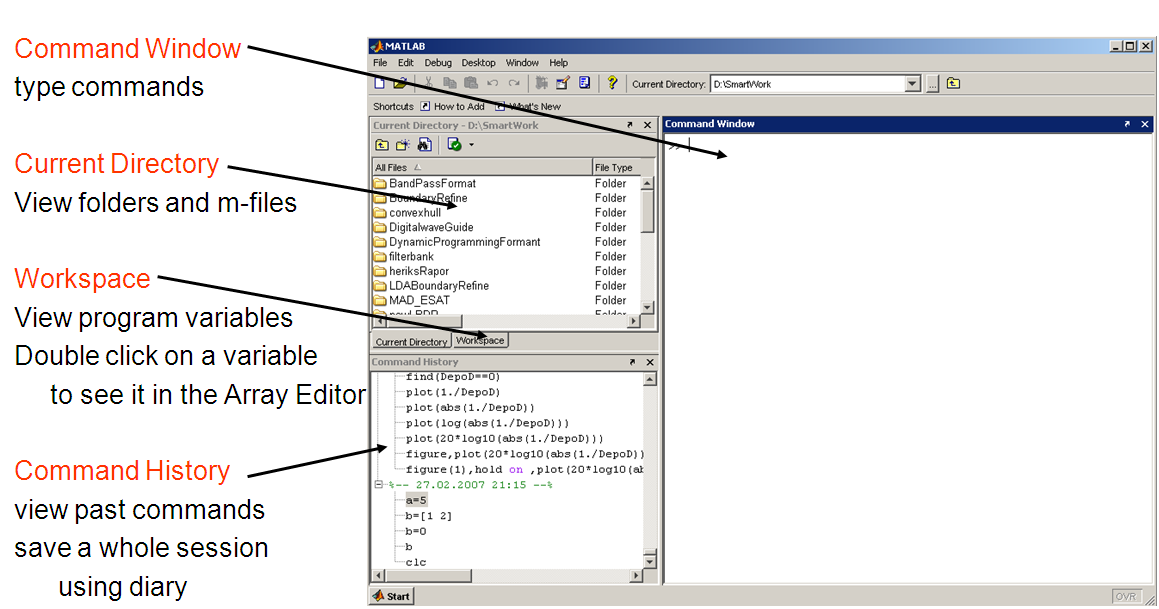Select the BandPassFormat folder
The height and width of the screenshot is (609, 1159).
pos(432,183)
